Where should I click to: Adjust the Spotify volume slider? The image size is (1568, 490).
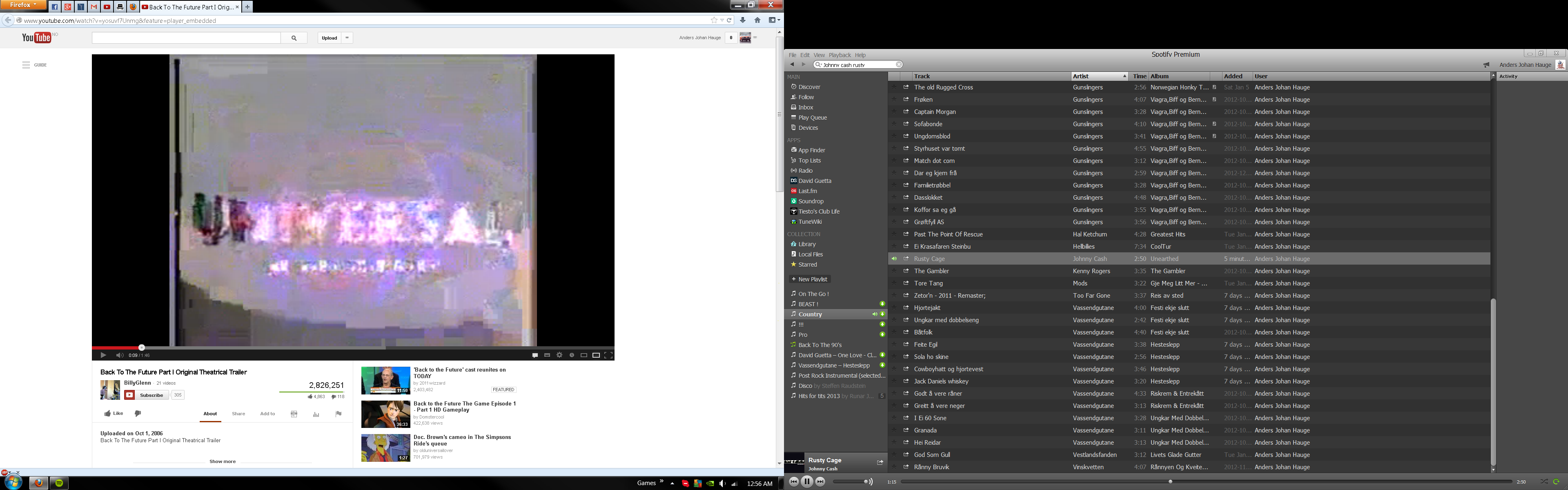click(x=850, y=481)
